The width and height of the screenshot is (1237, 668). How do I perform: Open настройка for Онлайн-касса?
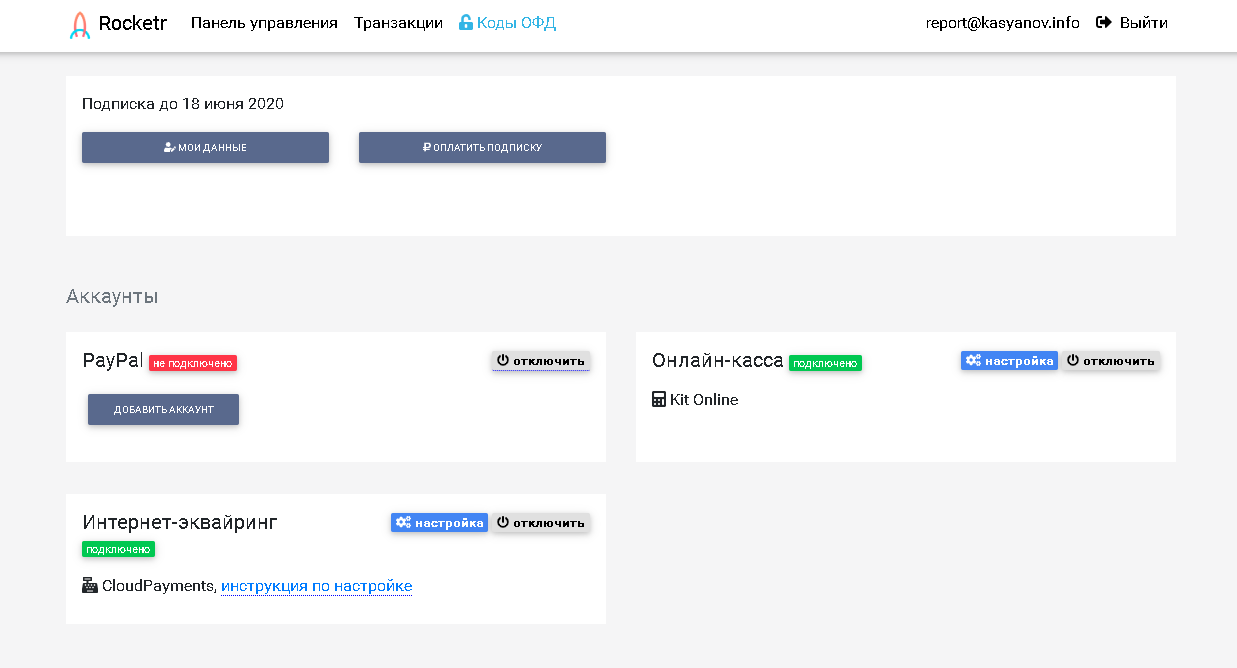[1009, 361]
